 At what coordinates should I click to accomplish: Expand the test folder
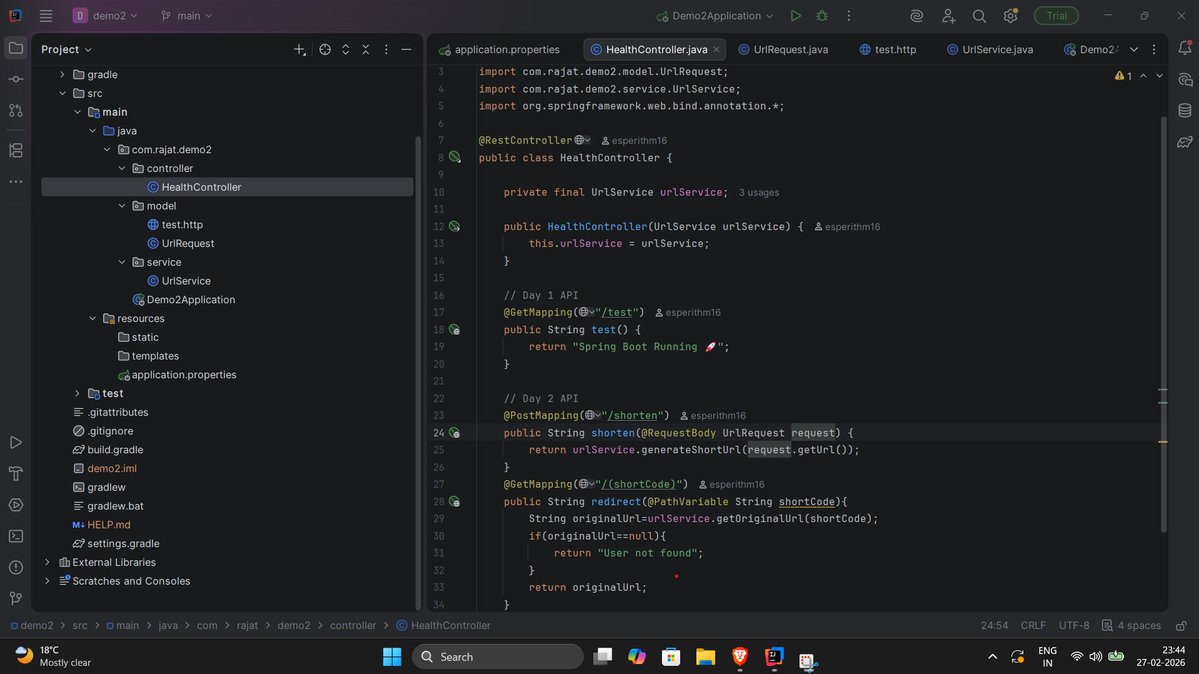pos(77,393)
